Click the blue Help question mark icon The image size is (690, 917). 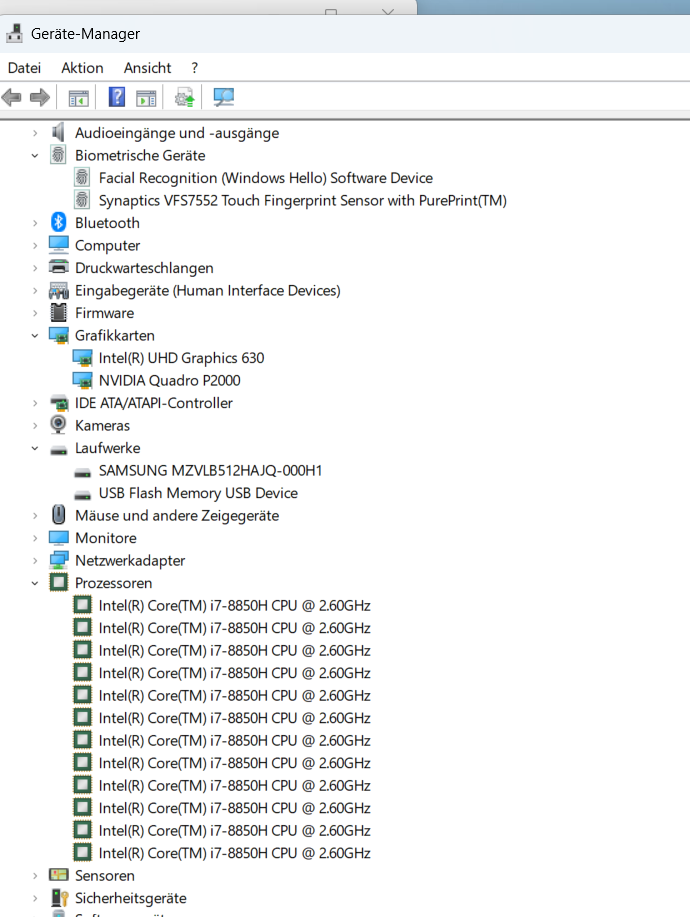click(x=117, y=97)
